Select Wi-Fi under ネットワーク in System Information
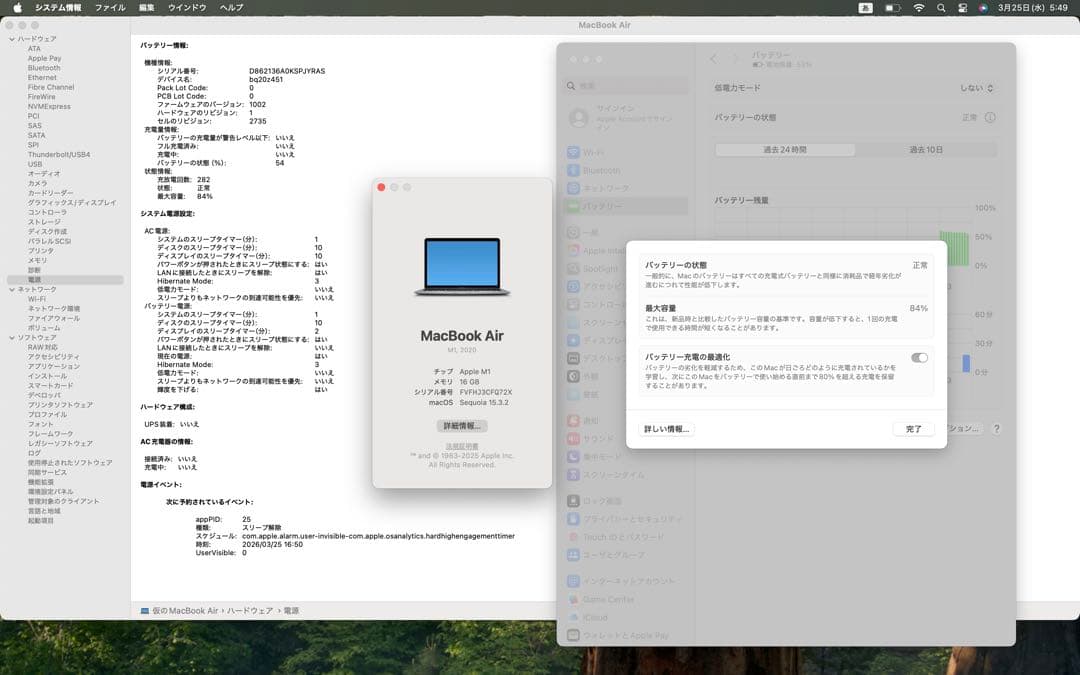1080x675 pixels. coord(37,300)
